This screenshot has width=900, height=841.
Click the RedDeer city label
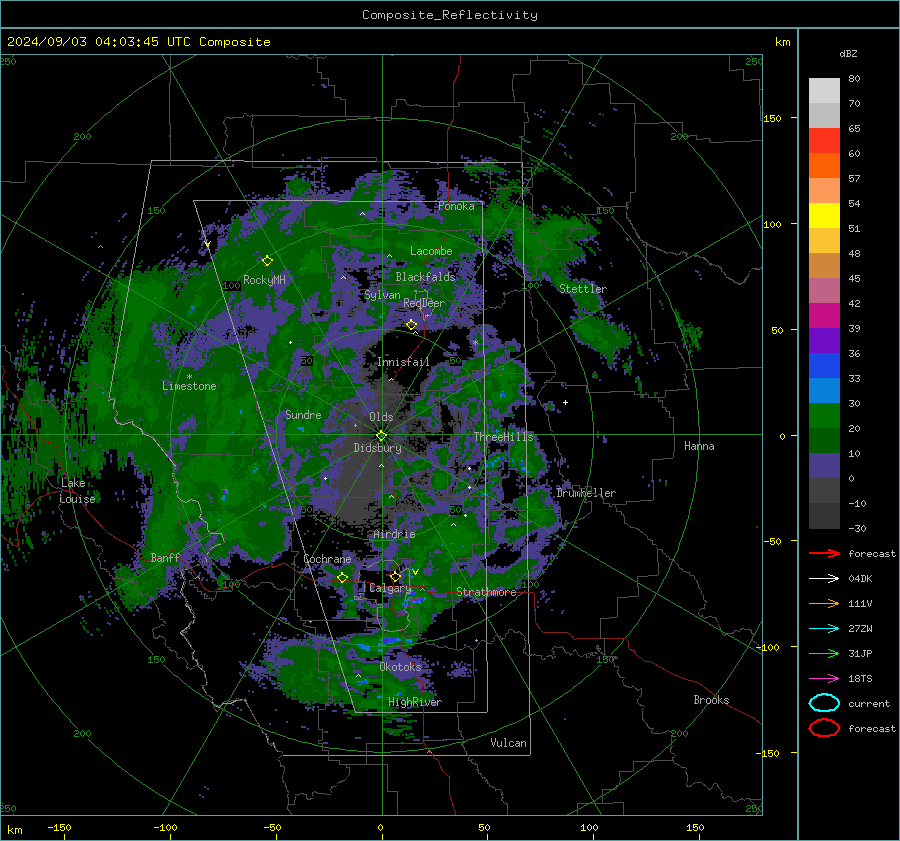pyautogui.click(x=424, y=303)
